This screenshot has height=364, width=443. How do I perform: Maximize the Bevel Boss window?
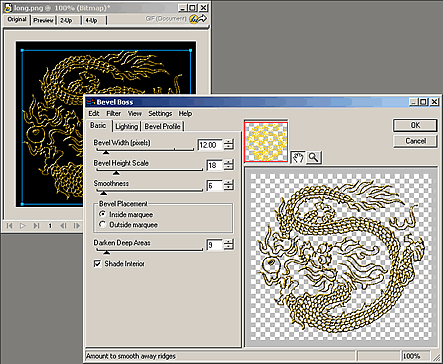423,102
